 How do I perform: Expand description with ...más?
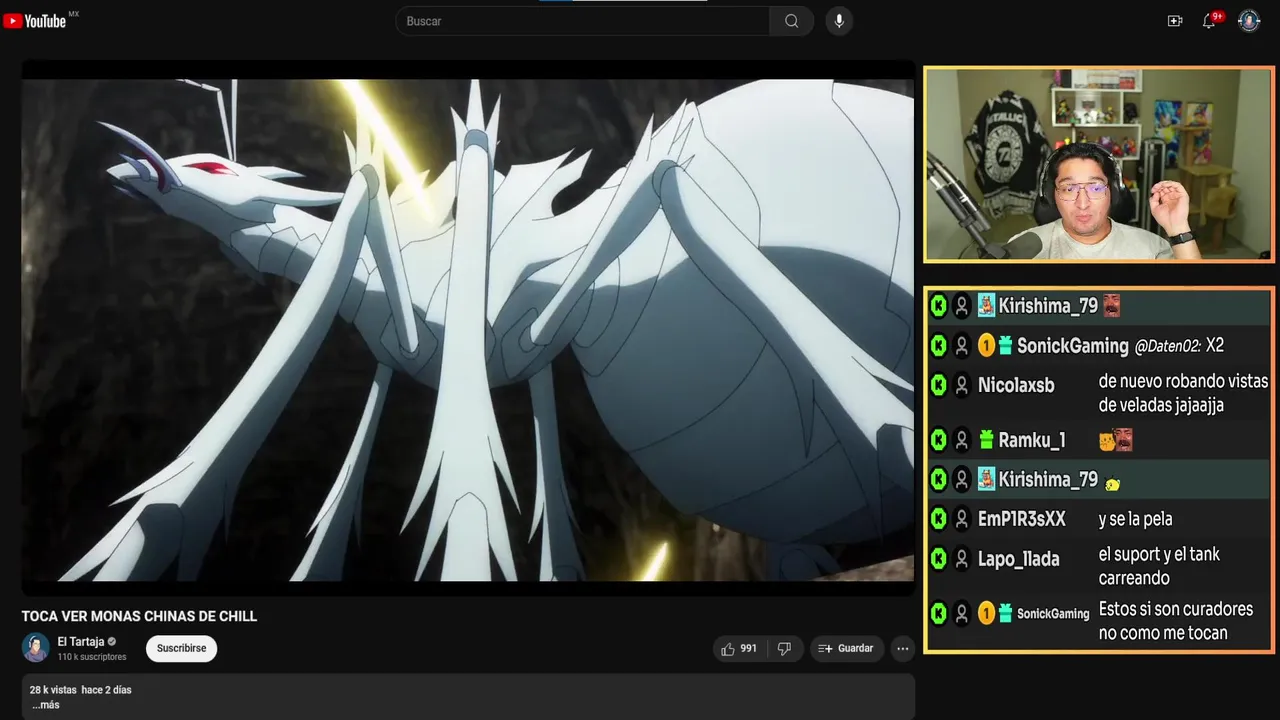(x=46, y=705)
